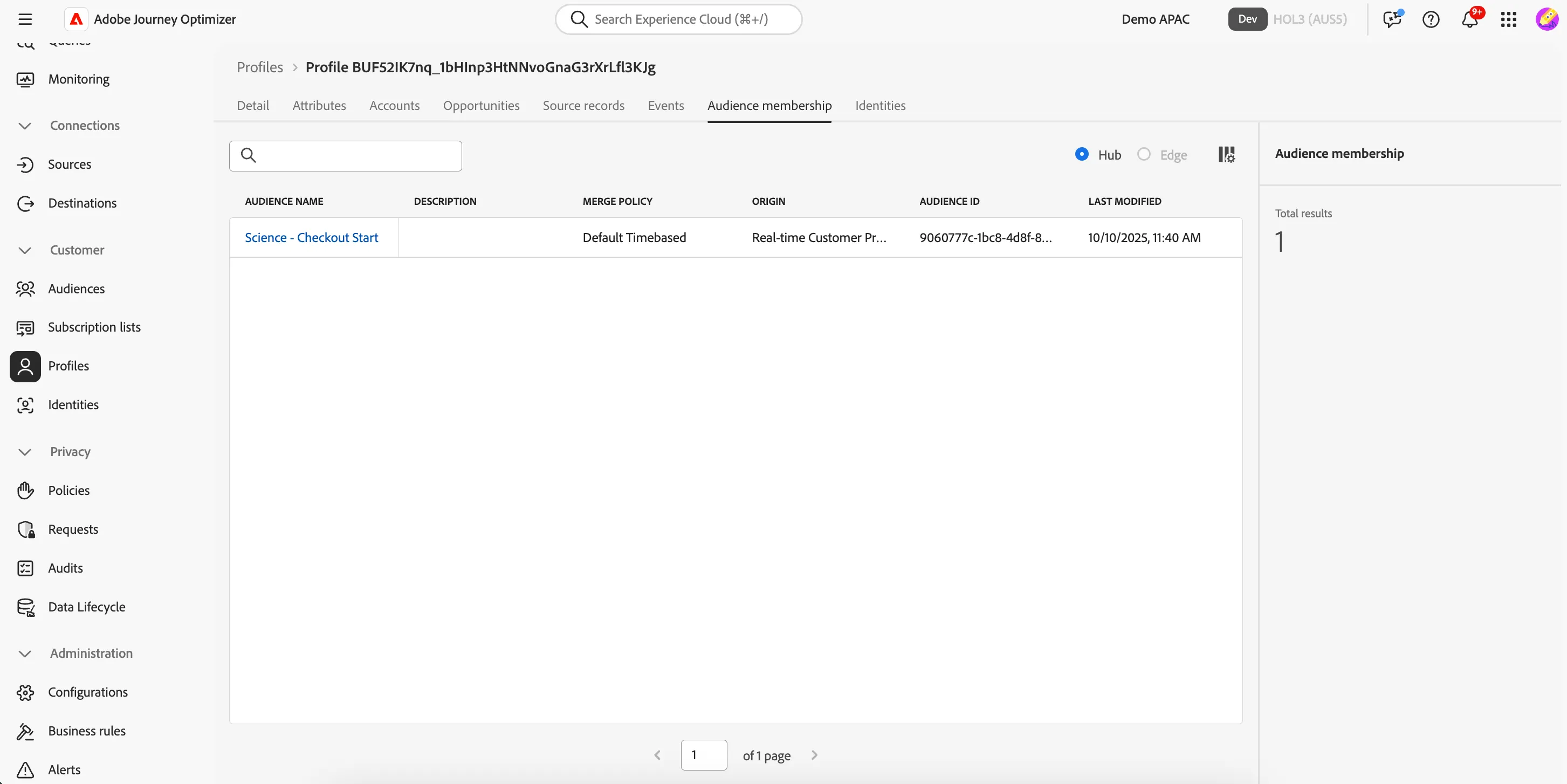Open Requests in the sidebar

pos(73,529)
